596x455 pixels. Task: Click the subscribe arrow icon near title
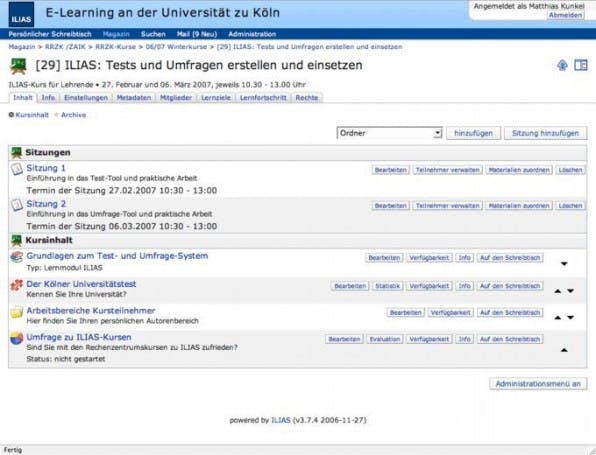coord(562,65)
